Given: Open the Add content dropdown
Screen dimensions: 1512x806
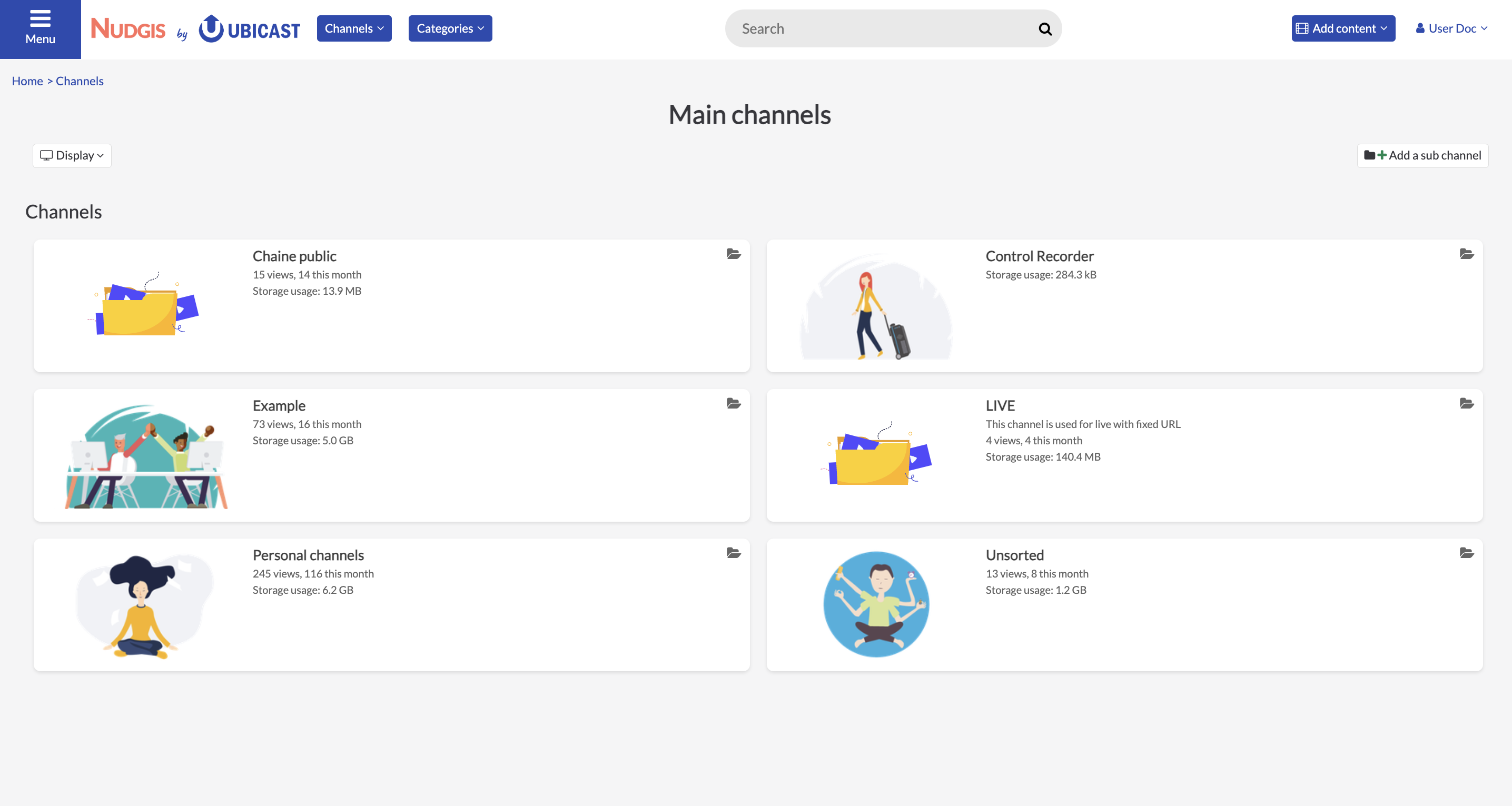Looking at the screenshot, I should [x=1343, y=28].
